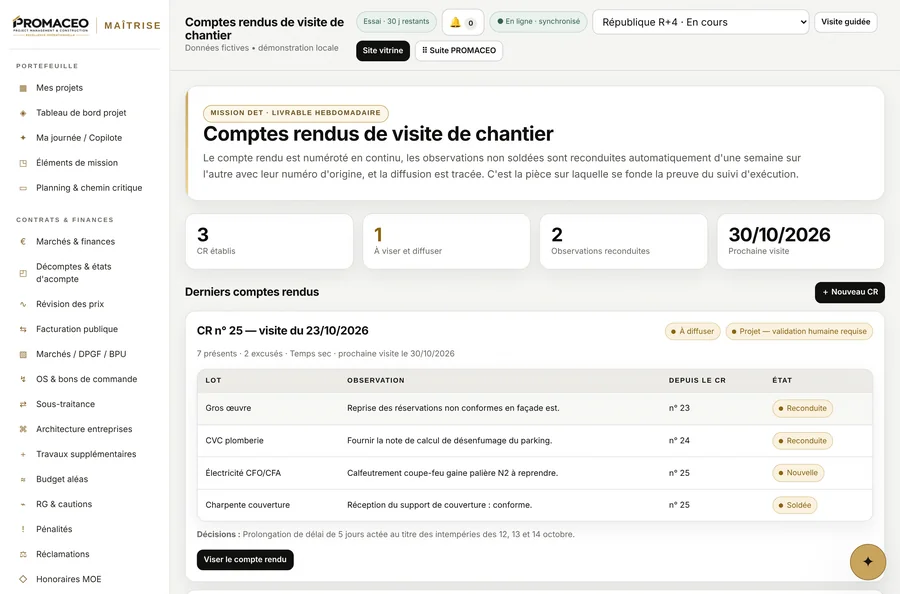
Task: Click the RG & cautions icon
Action: coord(23,504)
